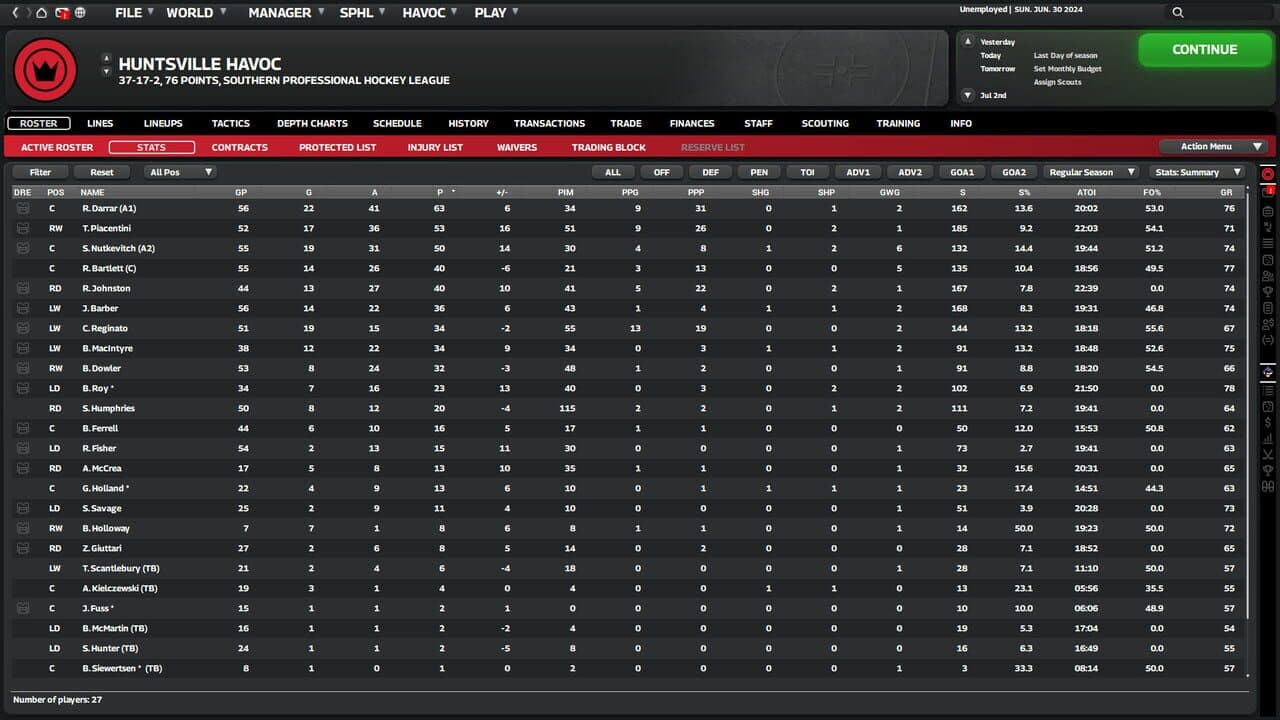Open the DEPTH CHARTS tab
Image resolution: width=1280 pixels, height=720 pixels.
pos(313,124)
